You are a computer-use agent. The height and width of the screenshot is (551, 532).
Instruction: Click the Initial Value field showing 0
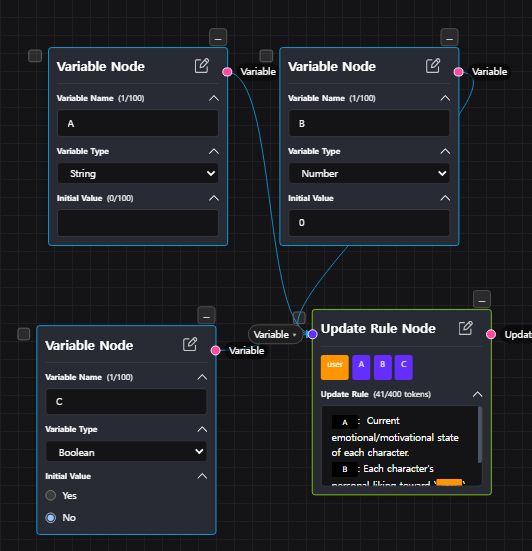pos(369,223)
